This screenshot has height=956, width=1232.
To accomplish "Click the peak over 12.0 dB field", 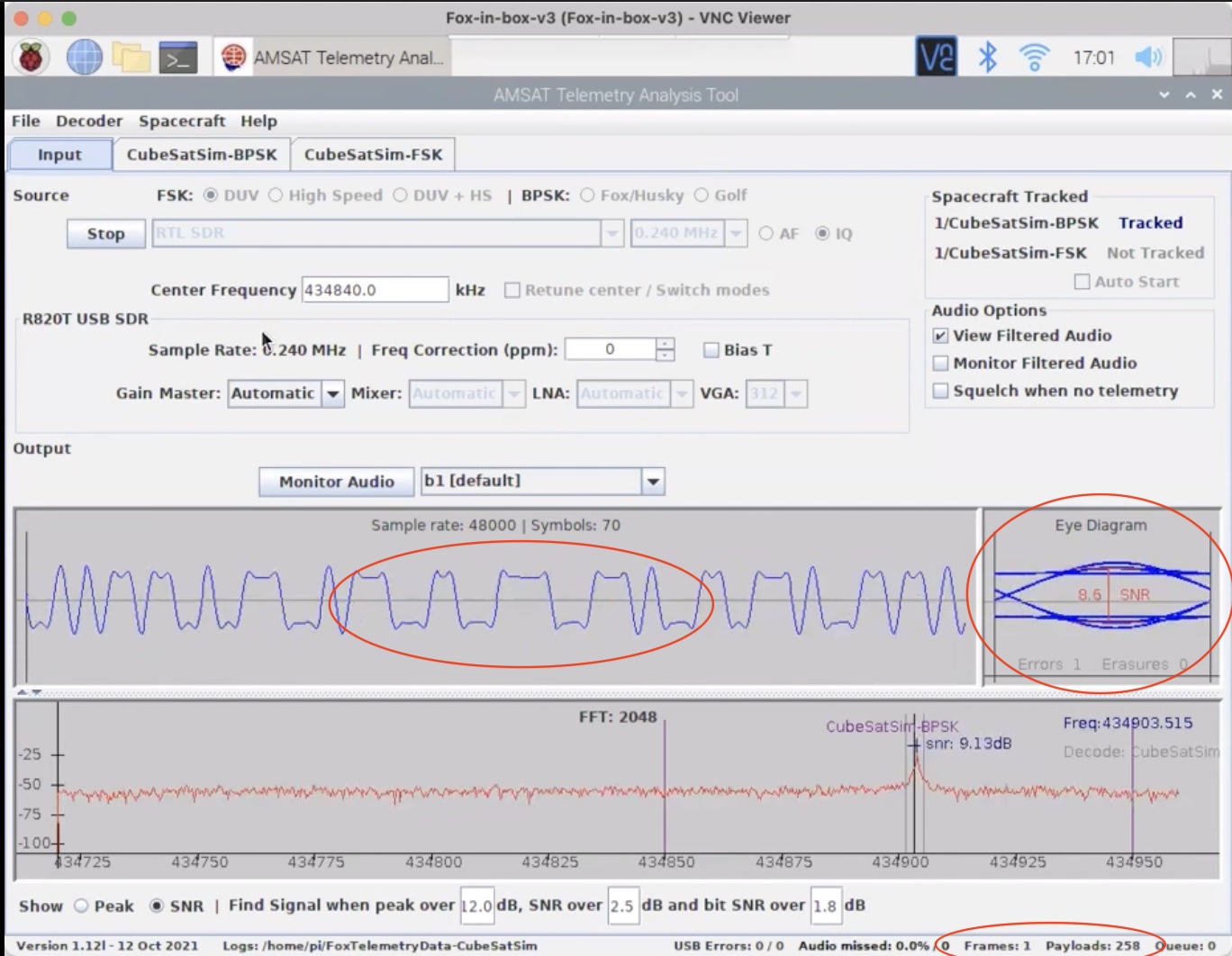I will point(476,906).
